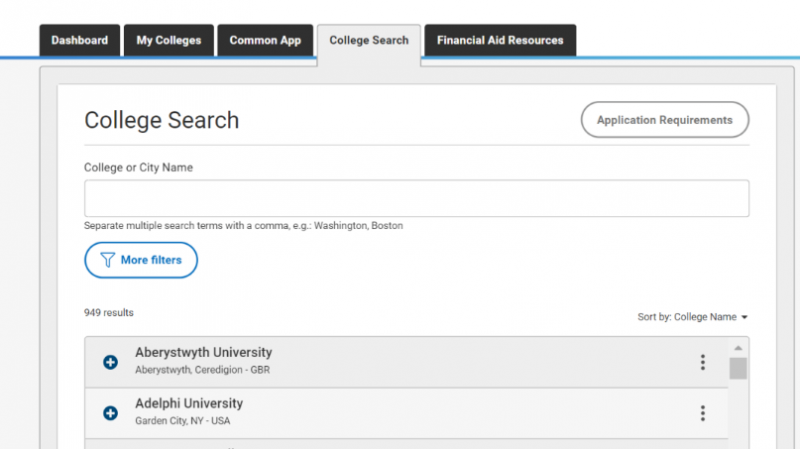Open More filters
Screen dimensions: 800x449
tap(141, 260)
